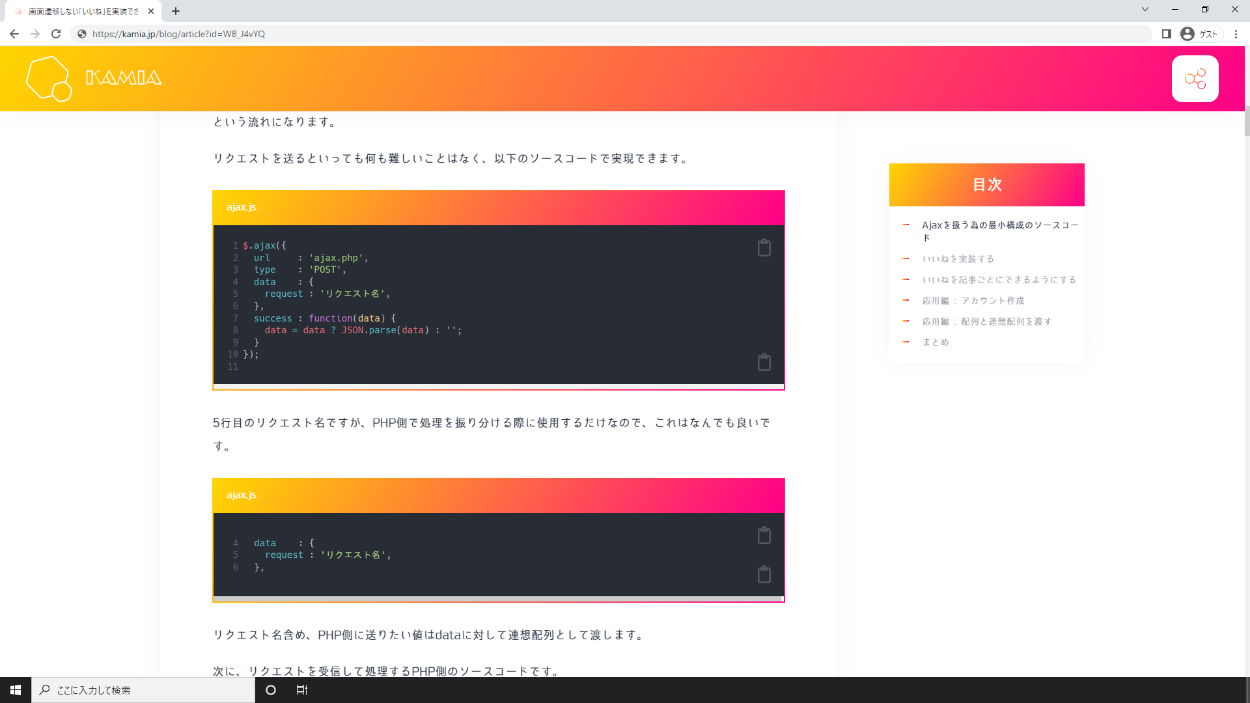
Task: Expand the tab search chevron
Action: click(x=1145, y=9)
